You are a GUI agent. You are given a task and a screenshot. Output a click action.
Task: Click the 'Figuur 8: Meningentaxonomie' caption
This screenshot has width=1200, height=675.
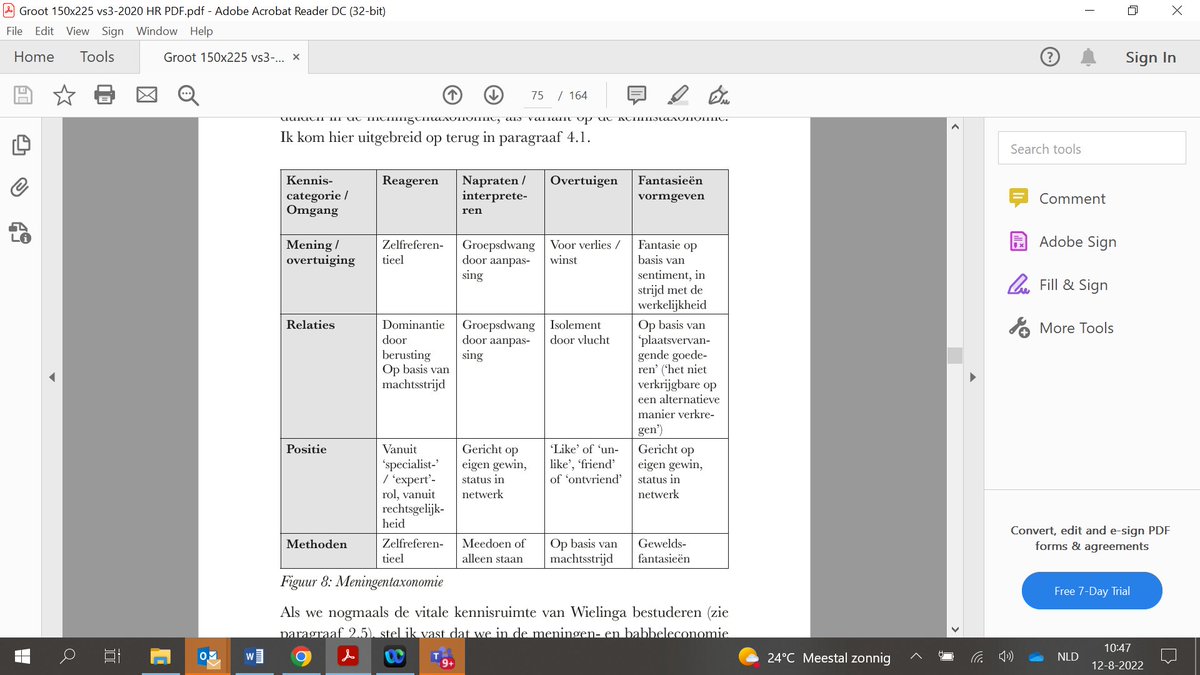tap(362, 581)
